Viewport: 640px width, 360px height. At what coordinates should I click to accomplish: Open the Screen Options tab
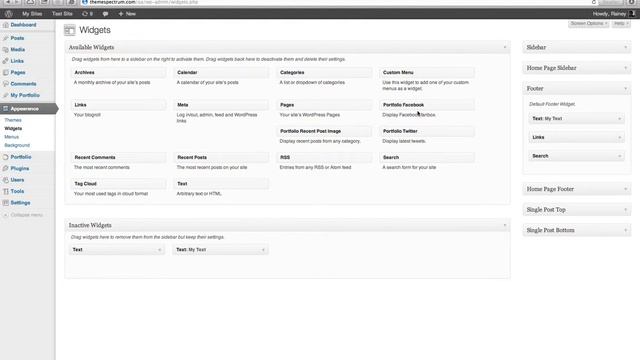(x=589, y=24)
